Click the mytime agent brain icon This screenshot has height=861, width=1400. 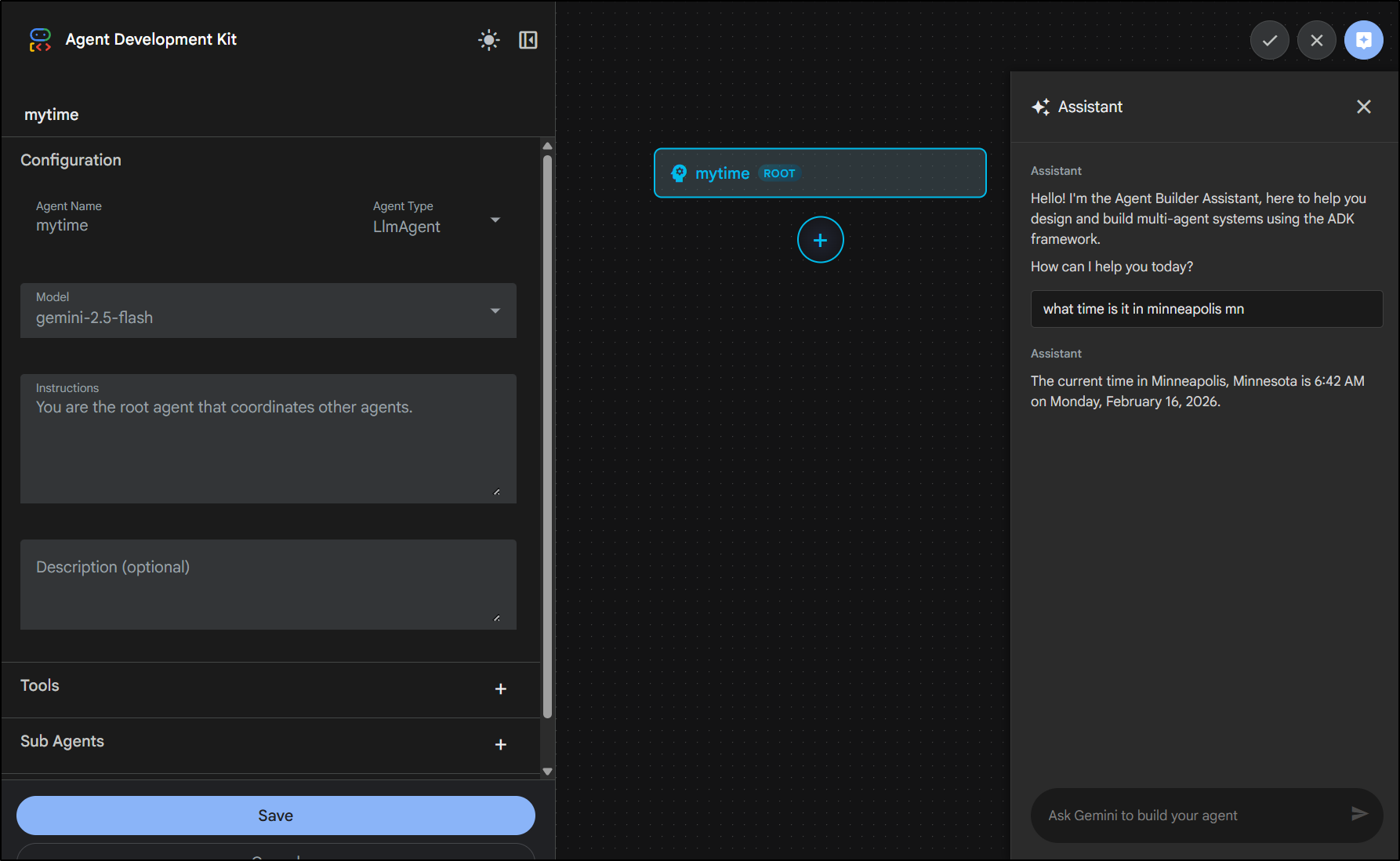click(679, 173)
